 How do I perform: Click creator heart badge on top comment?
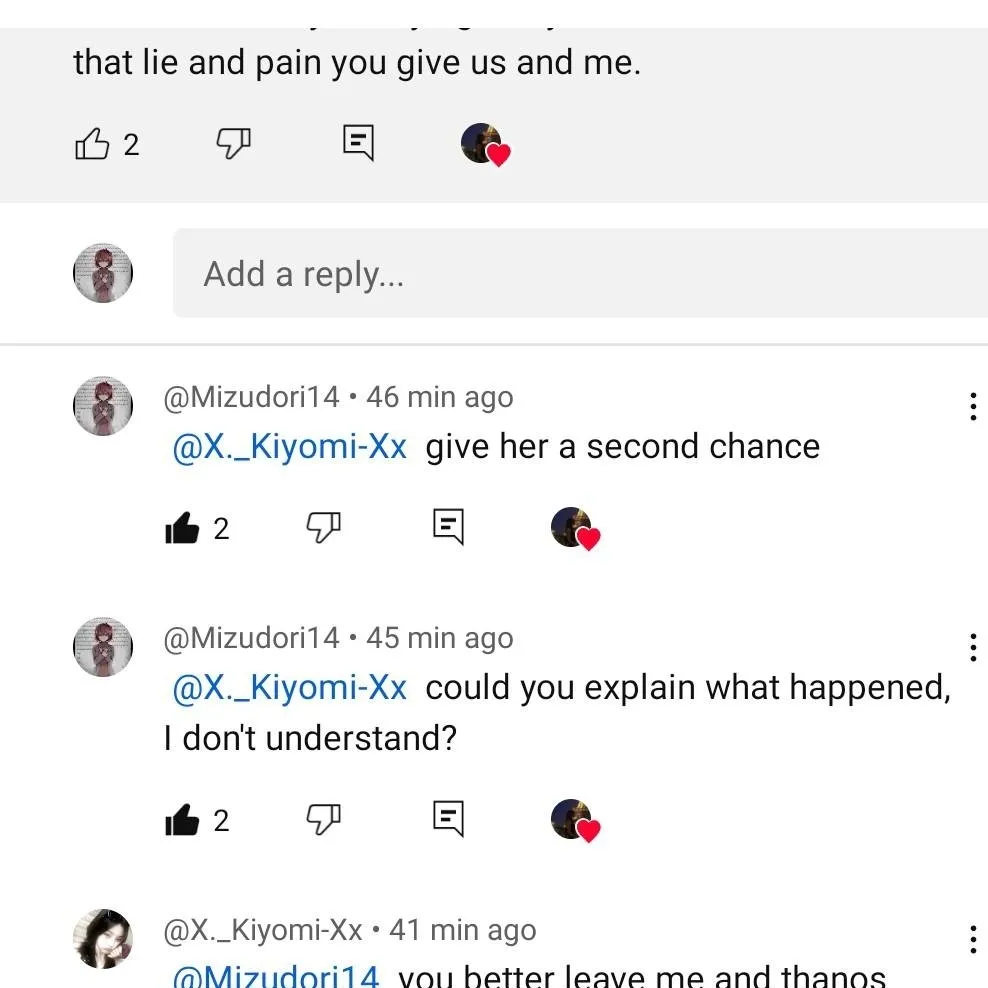(485, 146)
